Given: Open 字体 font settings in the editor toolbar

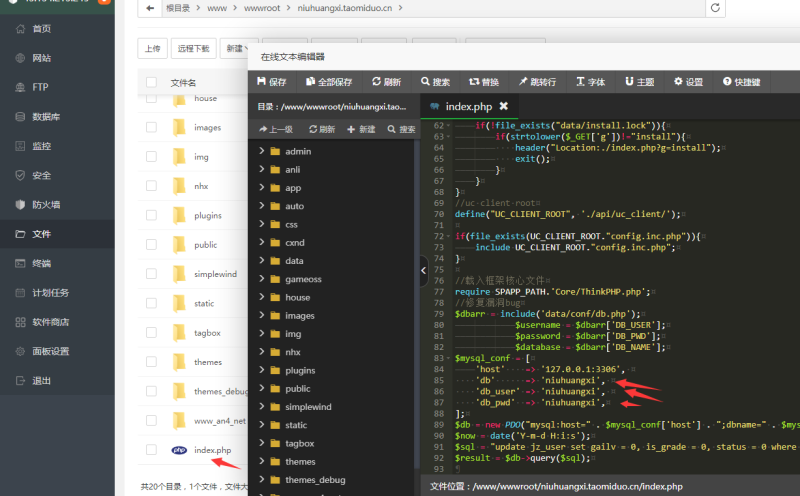Looking at the screenshot, I should (x=590, y=82).
